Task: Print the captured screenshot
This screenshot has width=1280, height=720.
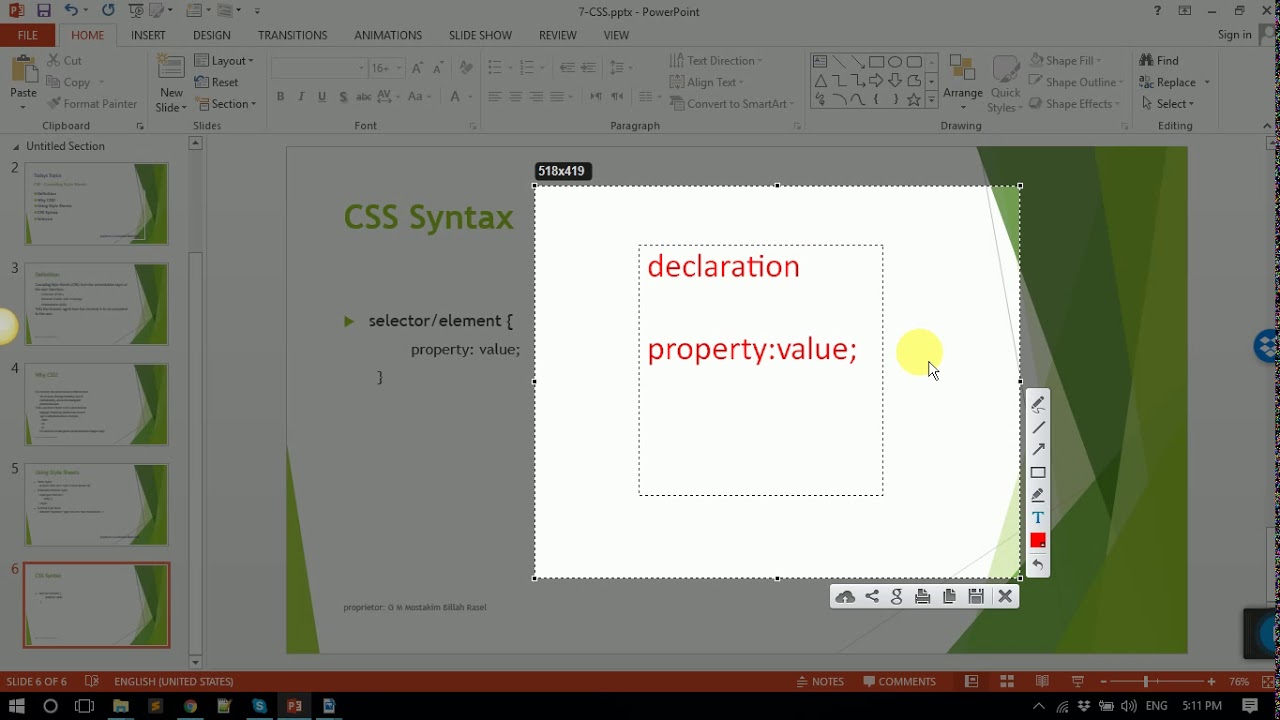Action: coord(923,597)
